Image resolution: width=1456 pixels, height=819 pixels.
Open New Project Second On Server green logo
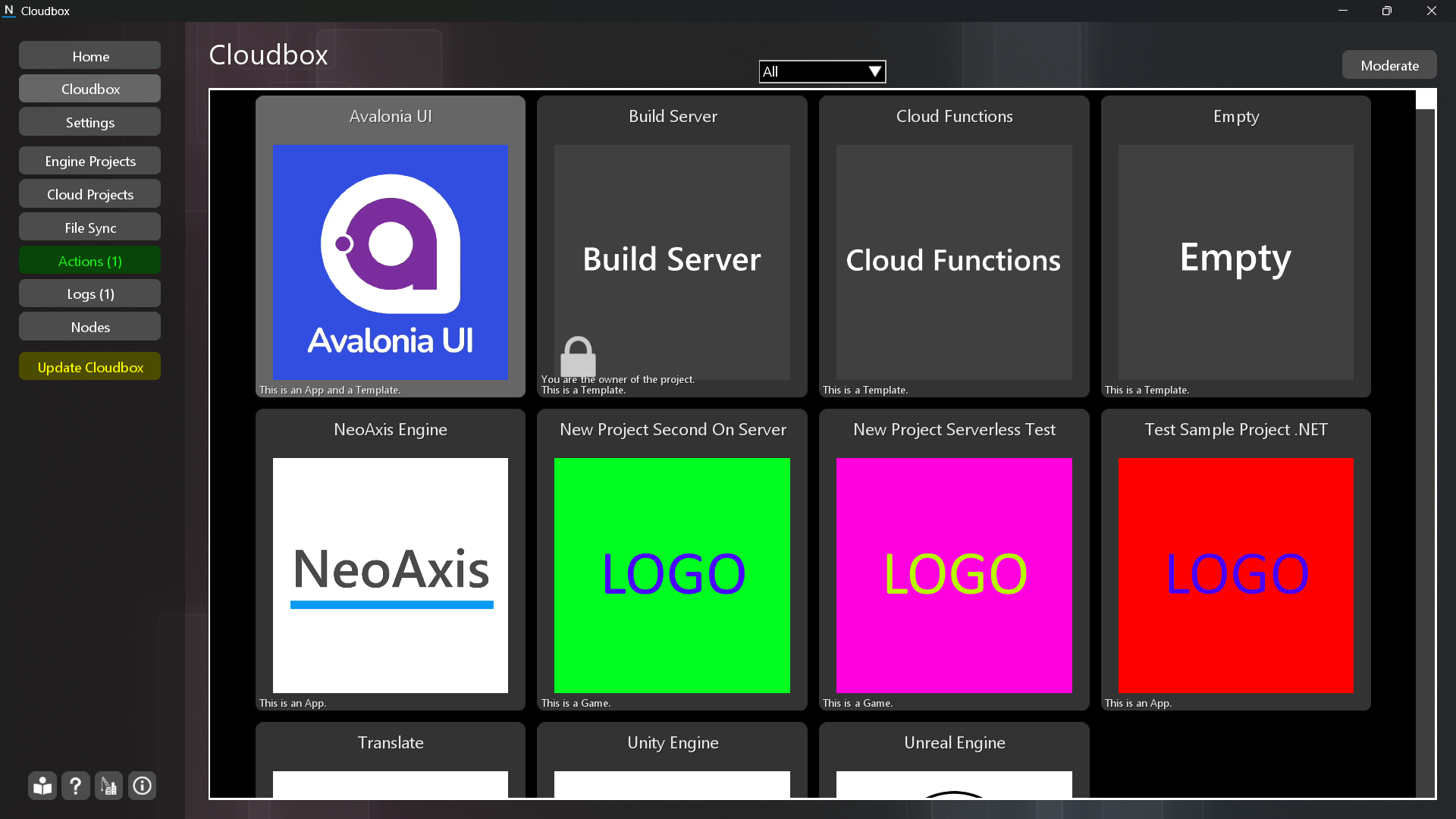[672, 576]
